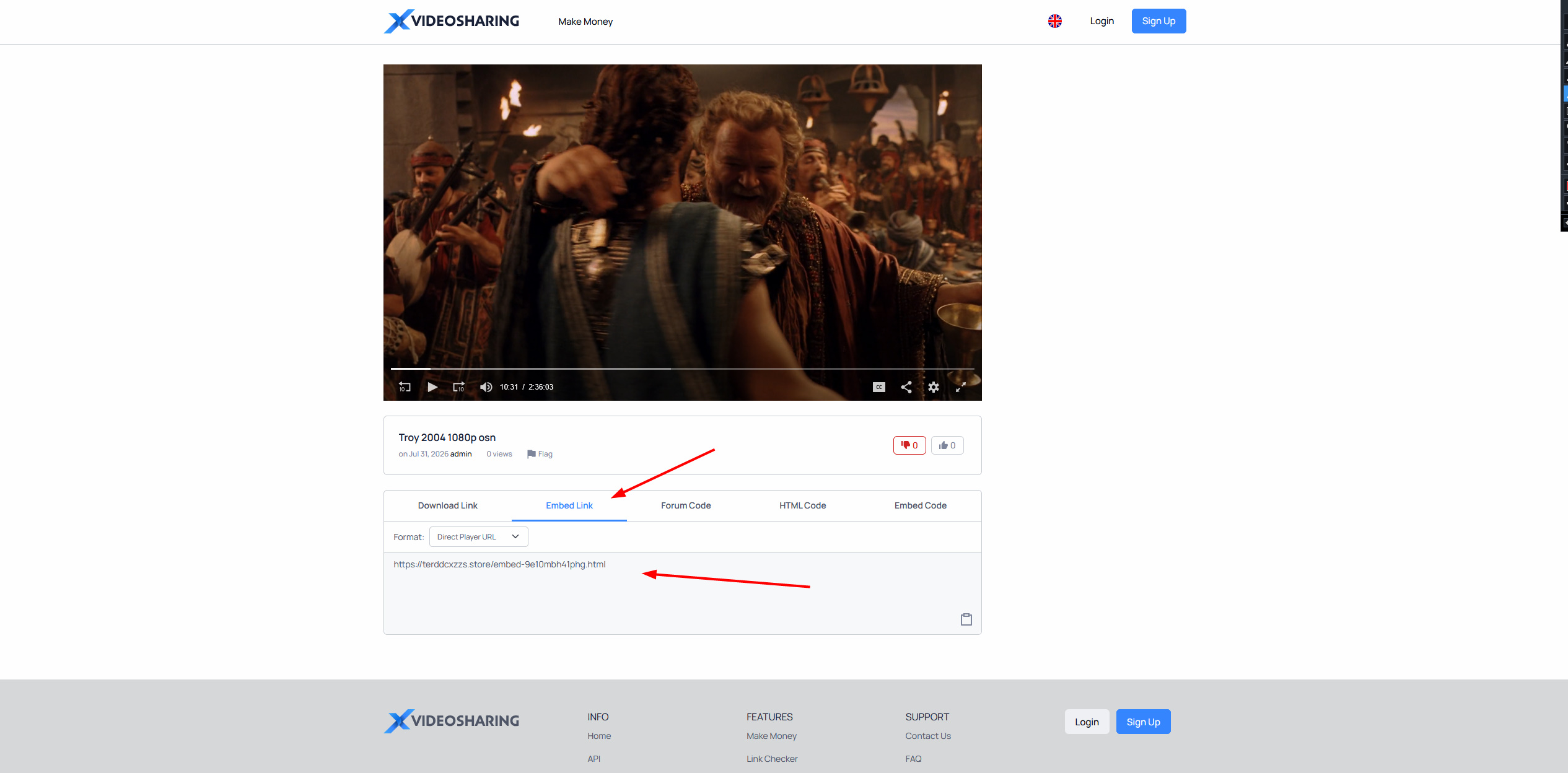Click the like thumbs-up button
Image resolution: width=1568 pixels, height=773 pixels.
point(947,445)
